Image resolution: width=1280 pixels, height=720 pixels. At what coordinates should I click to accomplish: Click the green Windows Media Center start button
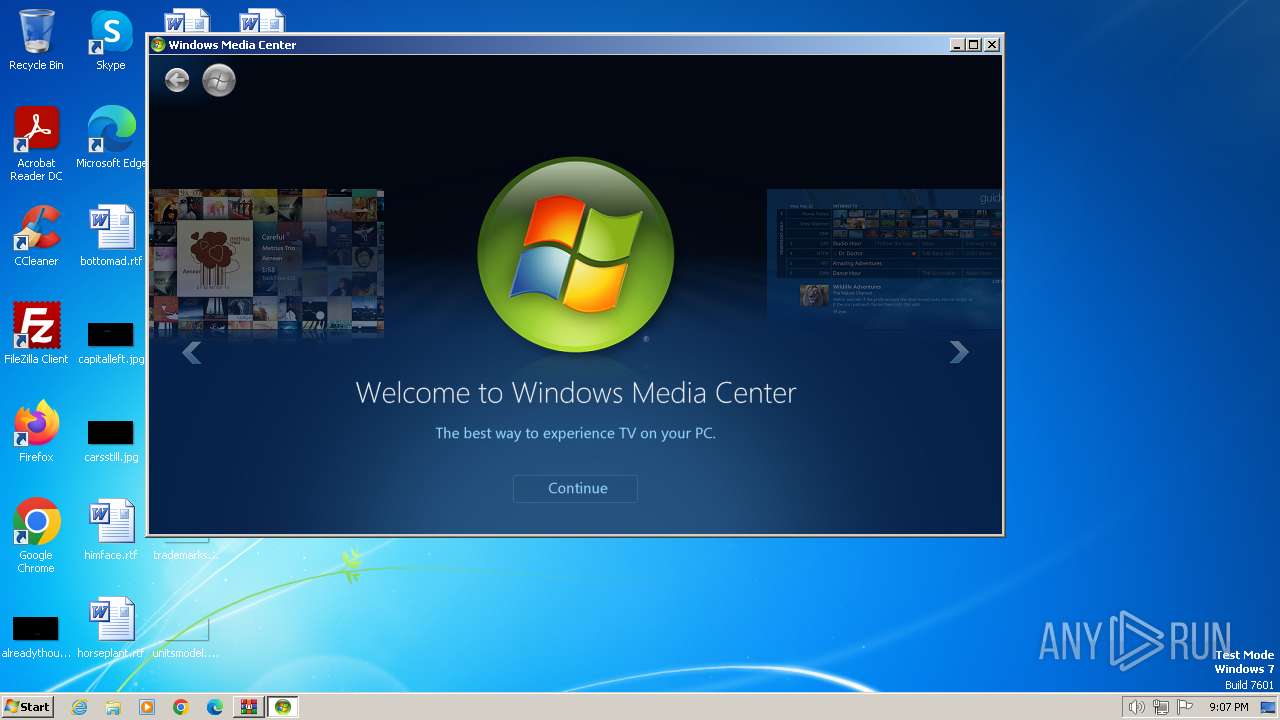click(219, 80)
